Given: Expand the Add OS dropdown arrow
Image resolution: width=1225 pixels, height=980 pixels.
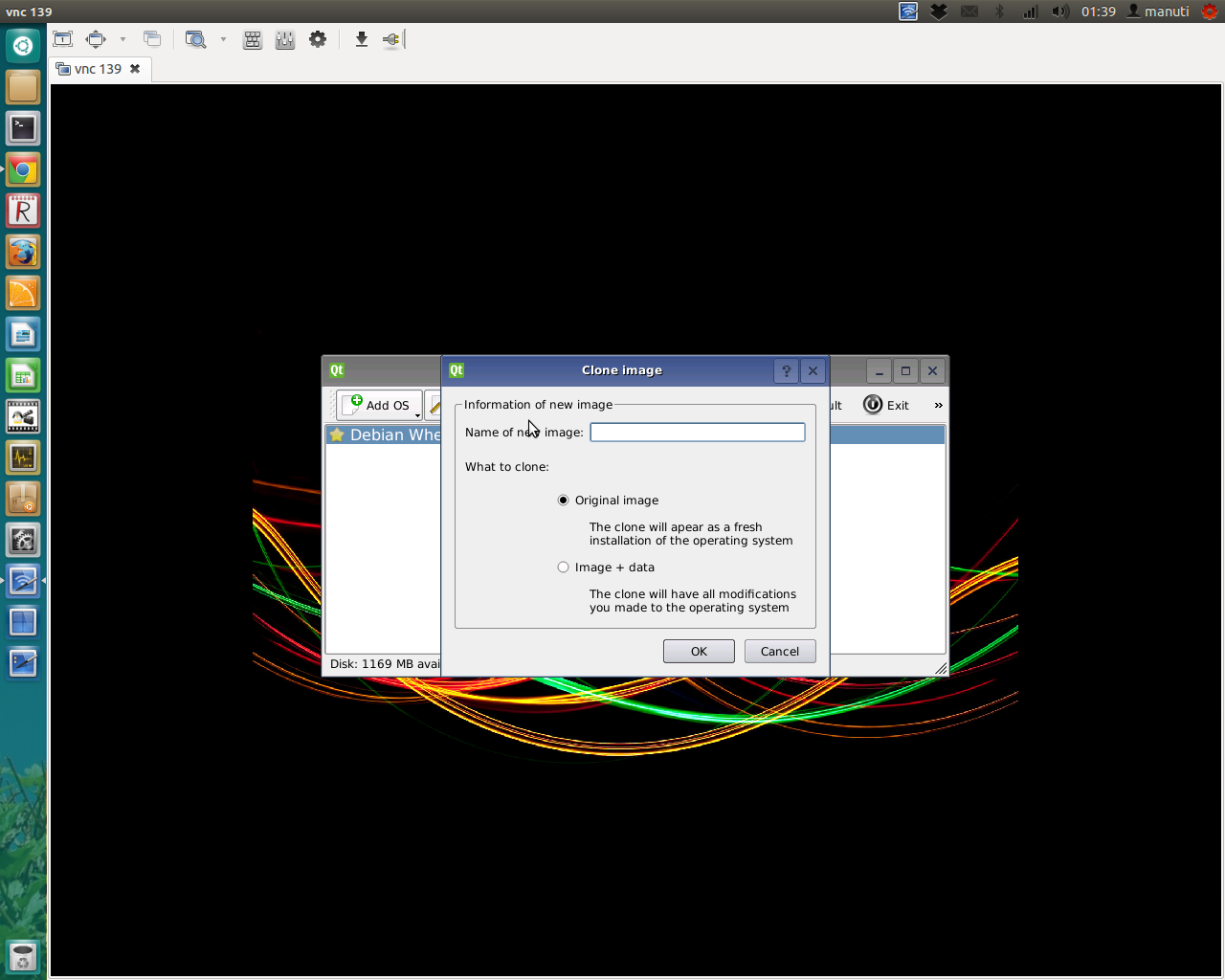Looking at the screenshot, I should pyautogui.click(x=417, y=414).
